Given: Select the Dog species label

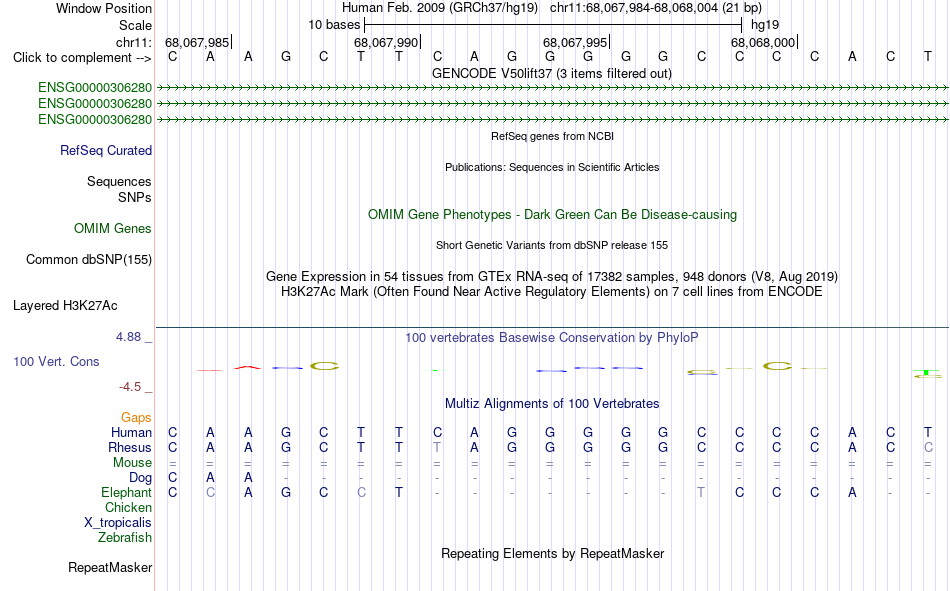Looking at the screenshot, I should coord(141,478).
